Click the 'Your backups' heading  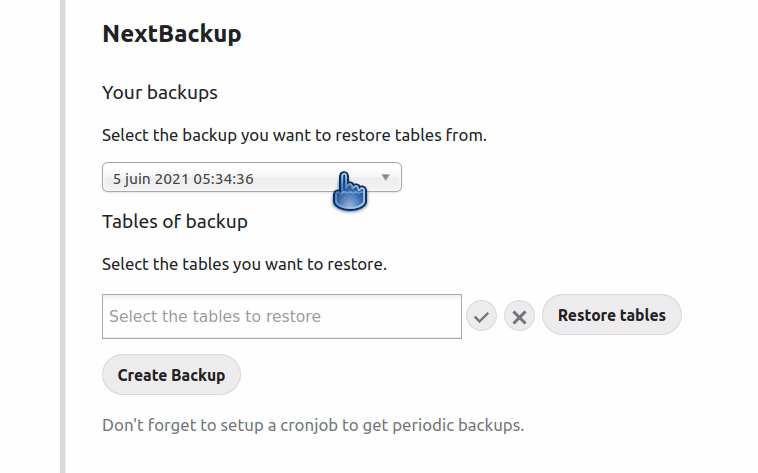160,92
